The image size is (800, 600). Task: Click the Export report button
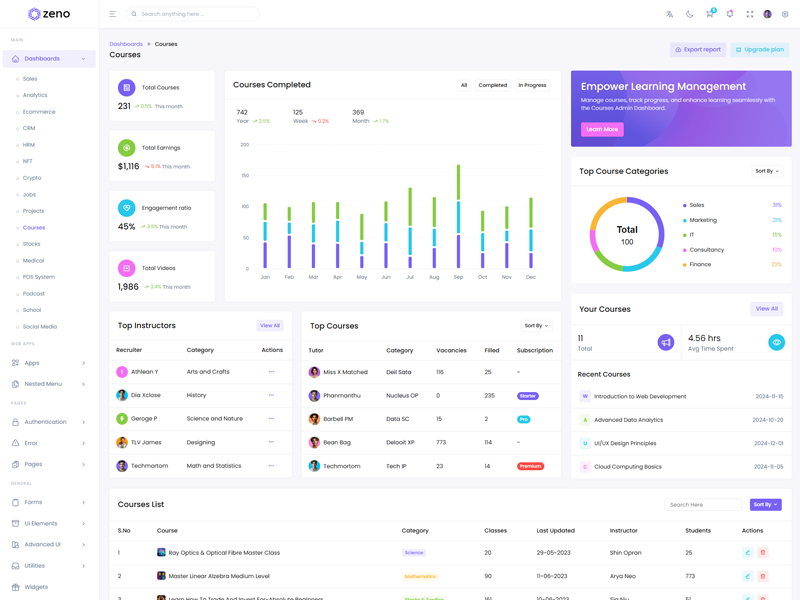[698, 49]
